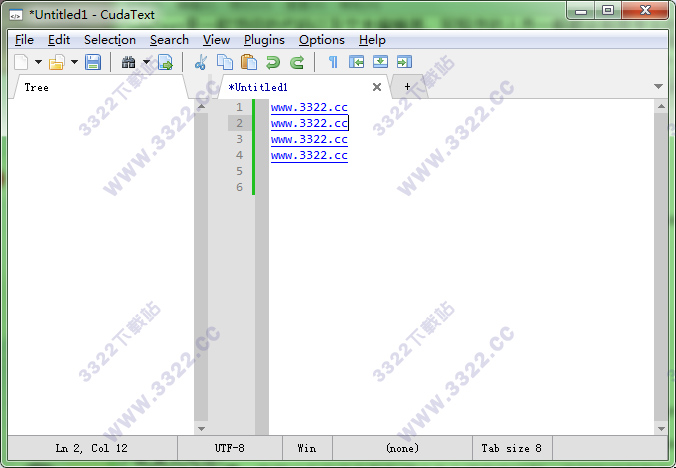Close the *Untitled1 tab
The width and height of the screenshot is (676, 468).
[x=377, y=87]
